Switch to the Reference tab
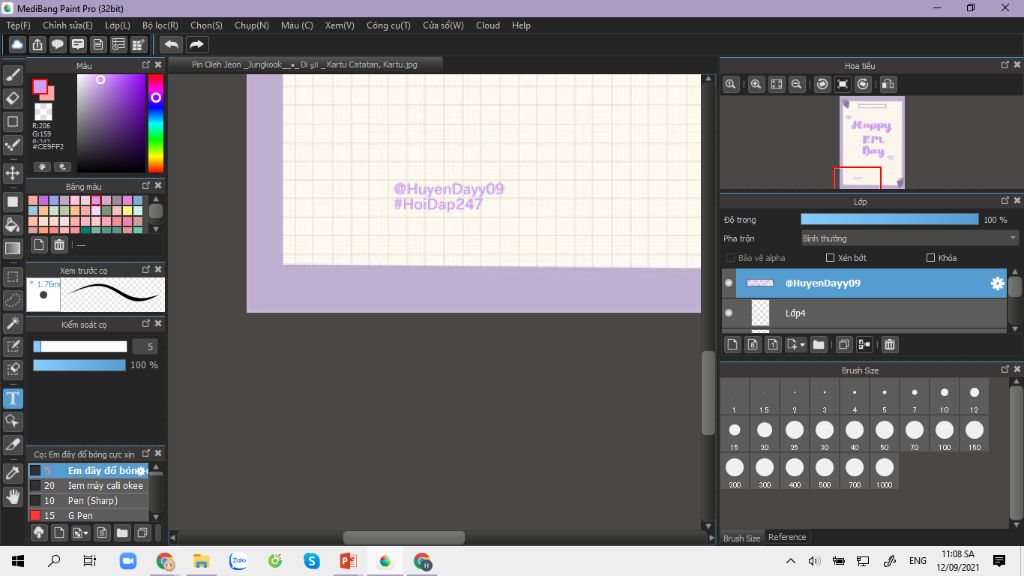Image resolution: width=1024 pixels, height=576 pixels. (x=787, y=537)
